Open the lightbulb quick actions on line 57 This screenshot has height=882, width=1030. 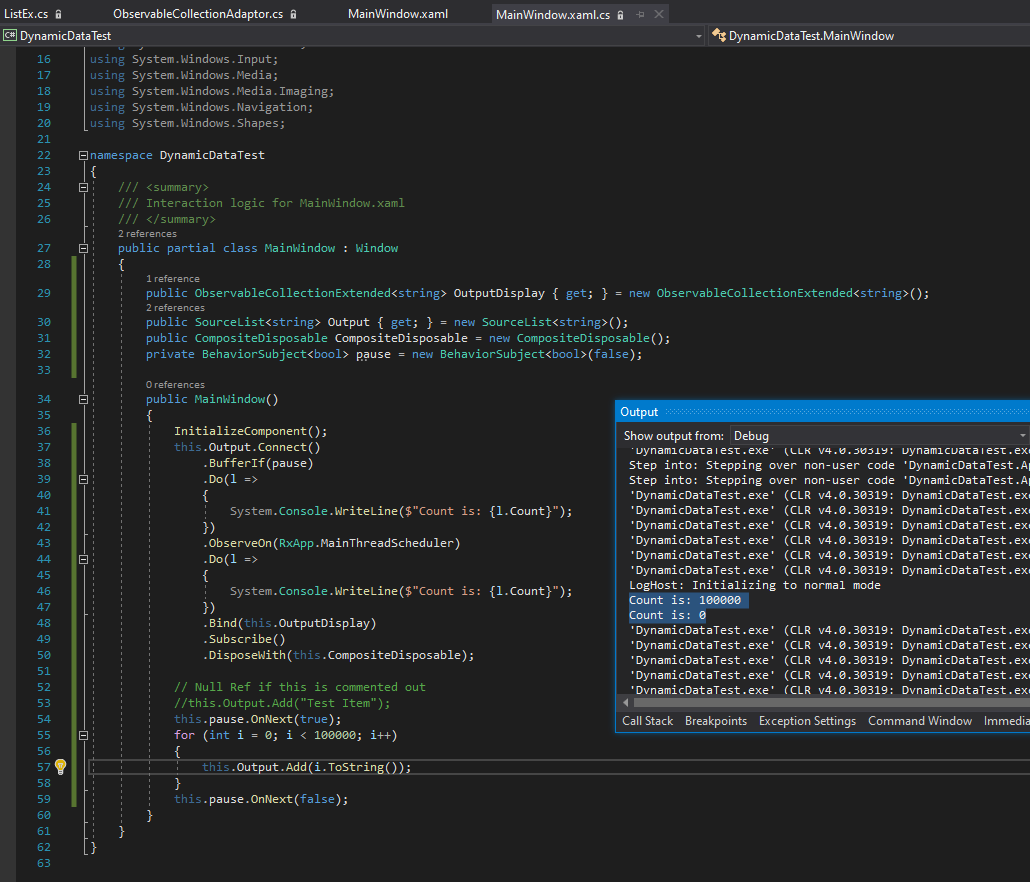point(60,766)
